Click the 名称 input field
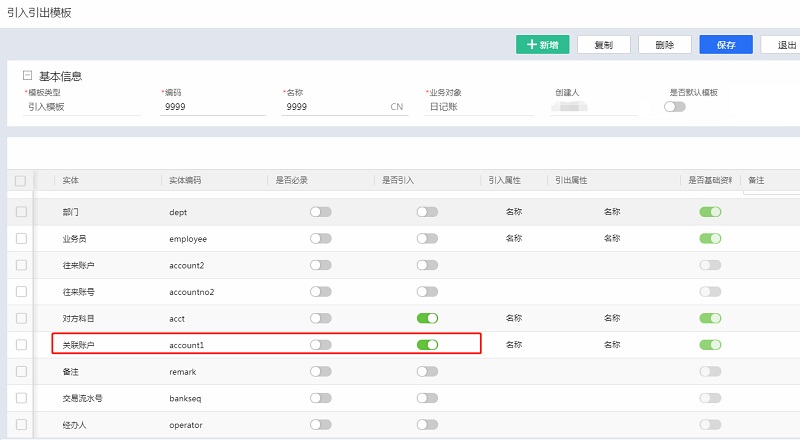This screenshot has width=800, height=440. 330,106
